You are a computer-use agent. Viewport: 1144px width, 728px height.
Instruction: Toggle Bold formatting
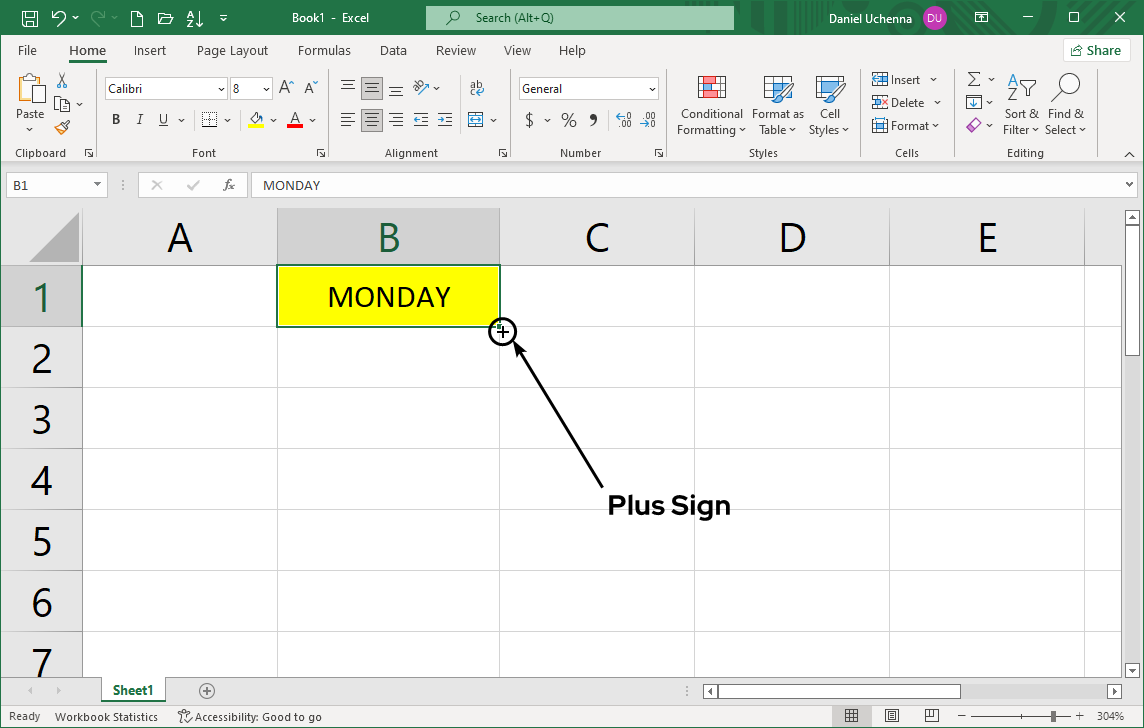[116, 120]
